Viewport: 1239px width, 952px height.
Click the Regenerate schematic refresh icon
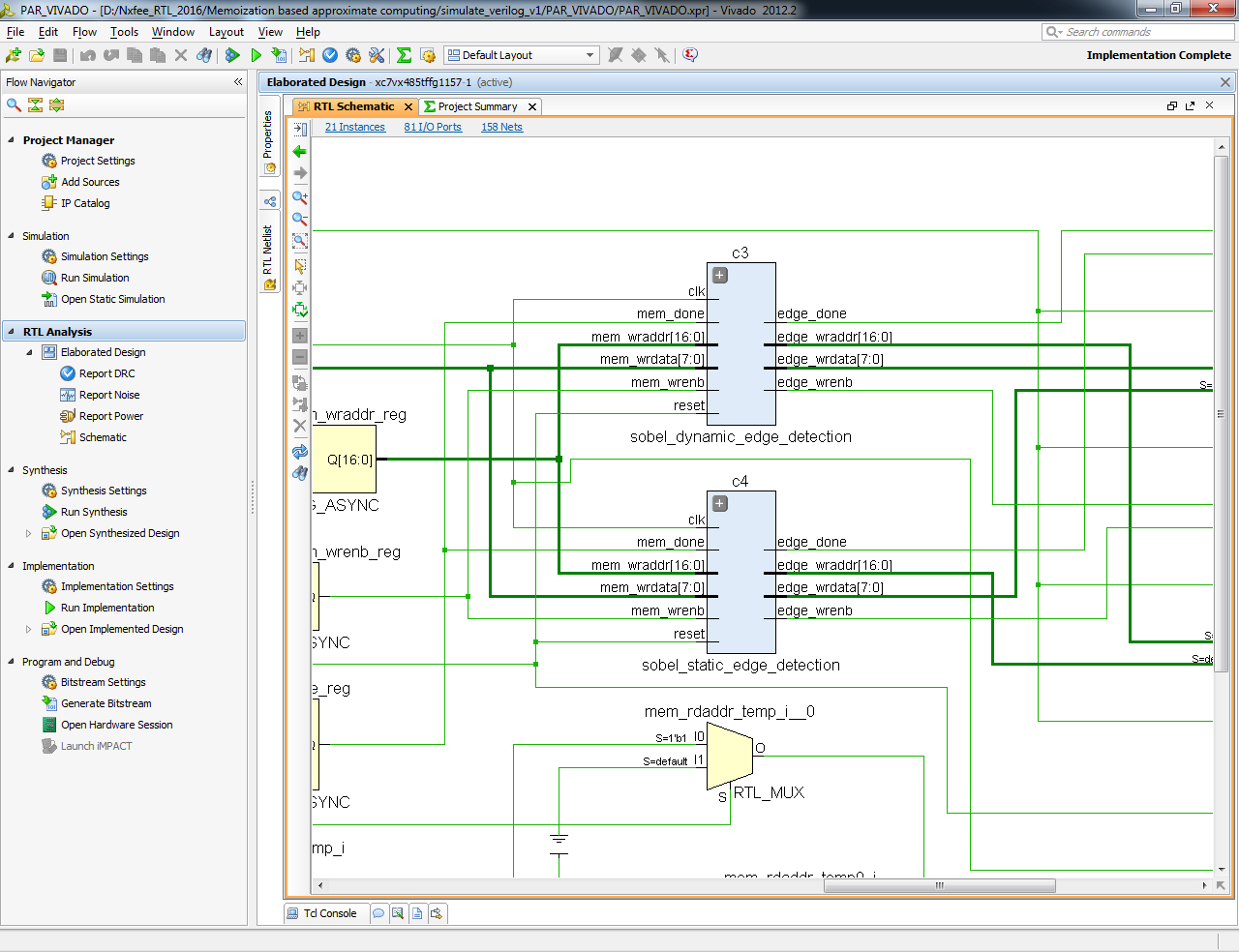point(300,452)
